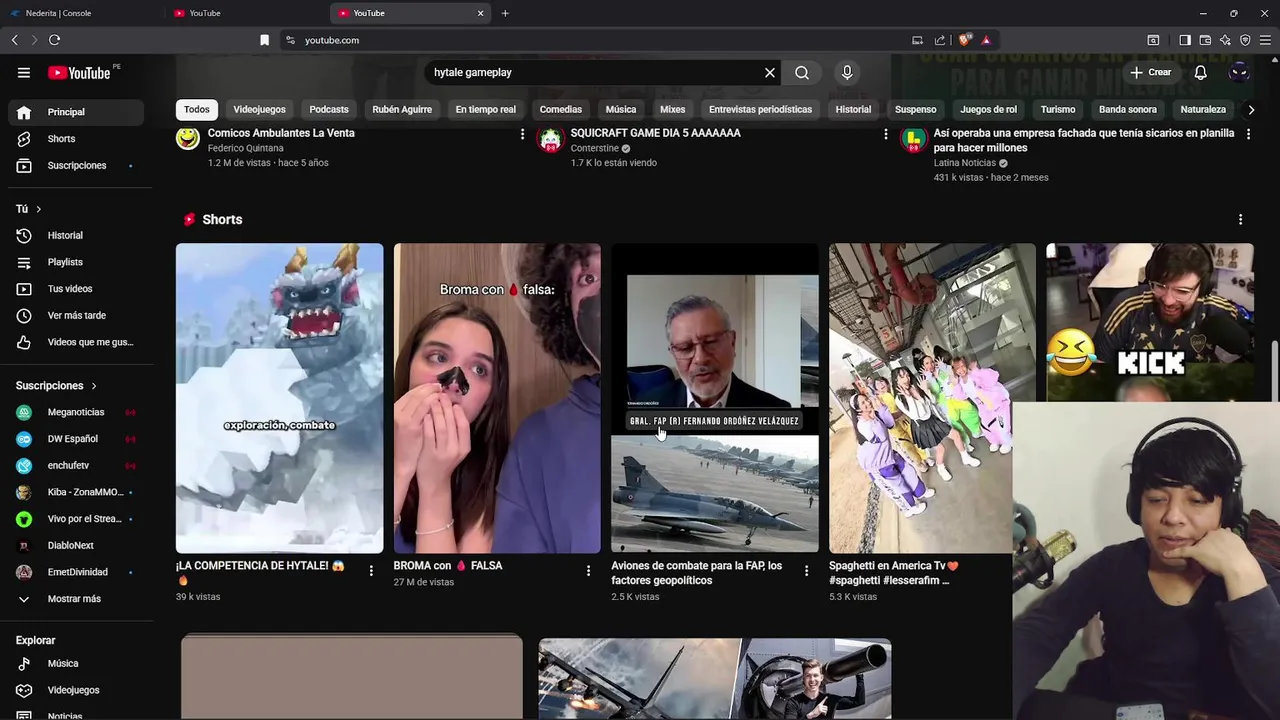
Task: Play the Broma con falsa short thumbnail
Action: [497, 398]
